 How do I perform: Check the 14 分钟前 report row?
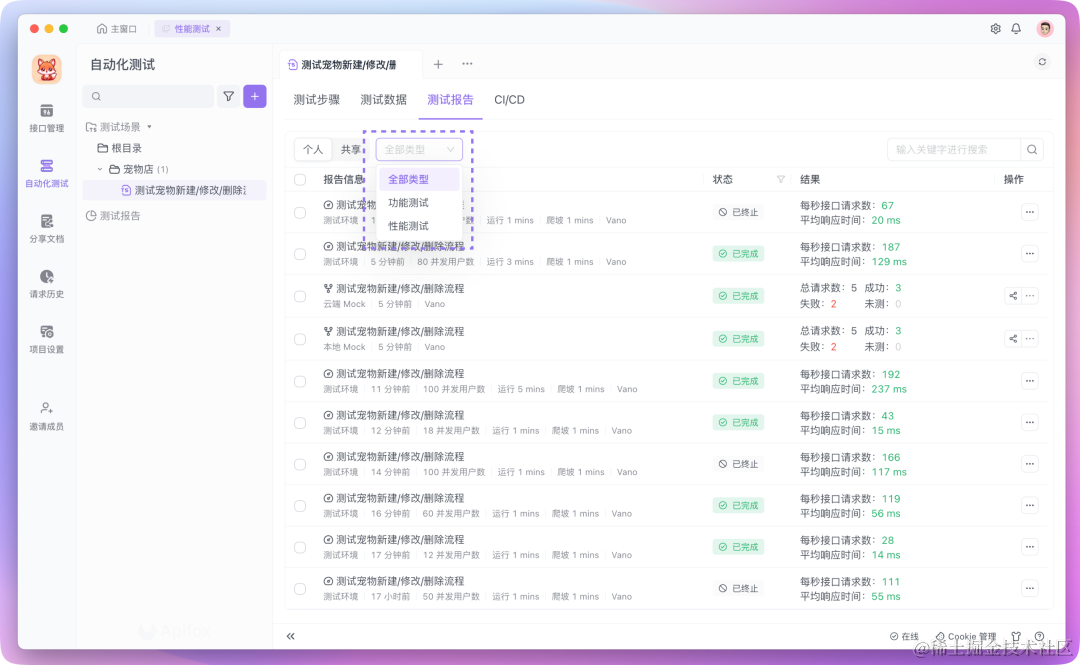click(x=300, y=464)
